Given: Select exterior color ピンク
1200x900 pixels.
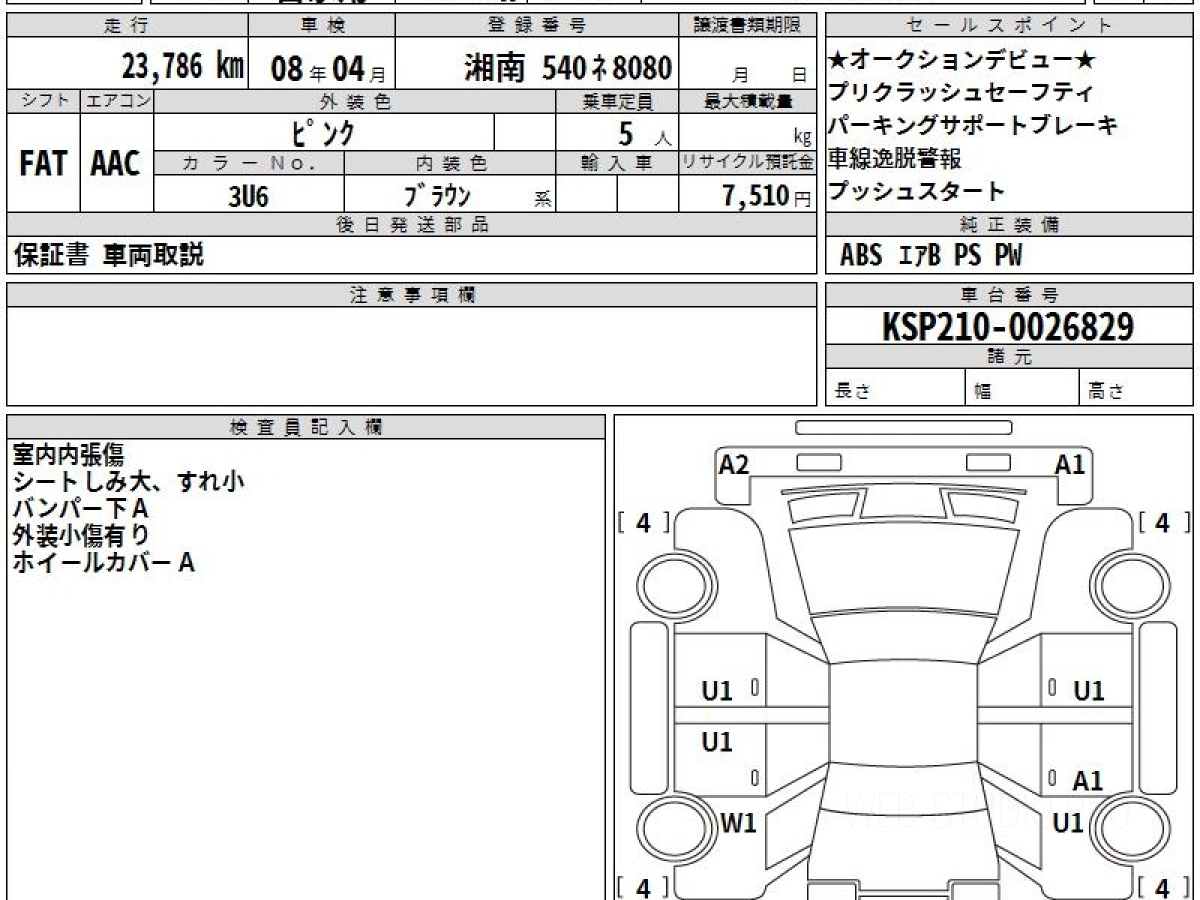Looking at the screenshot, I should click(x=323, y=132).
